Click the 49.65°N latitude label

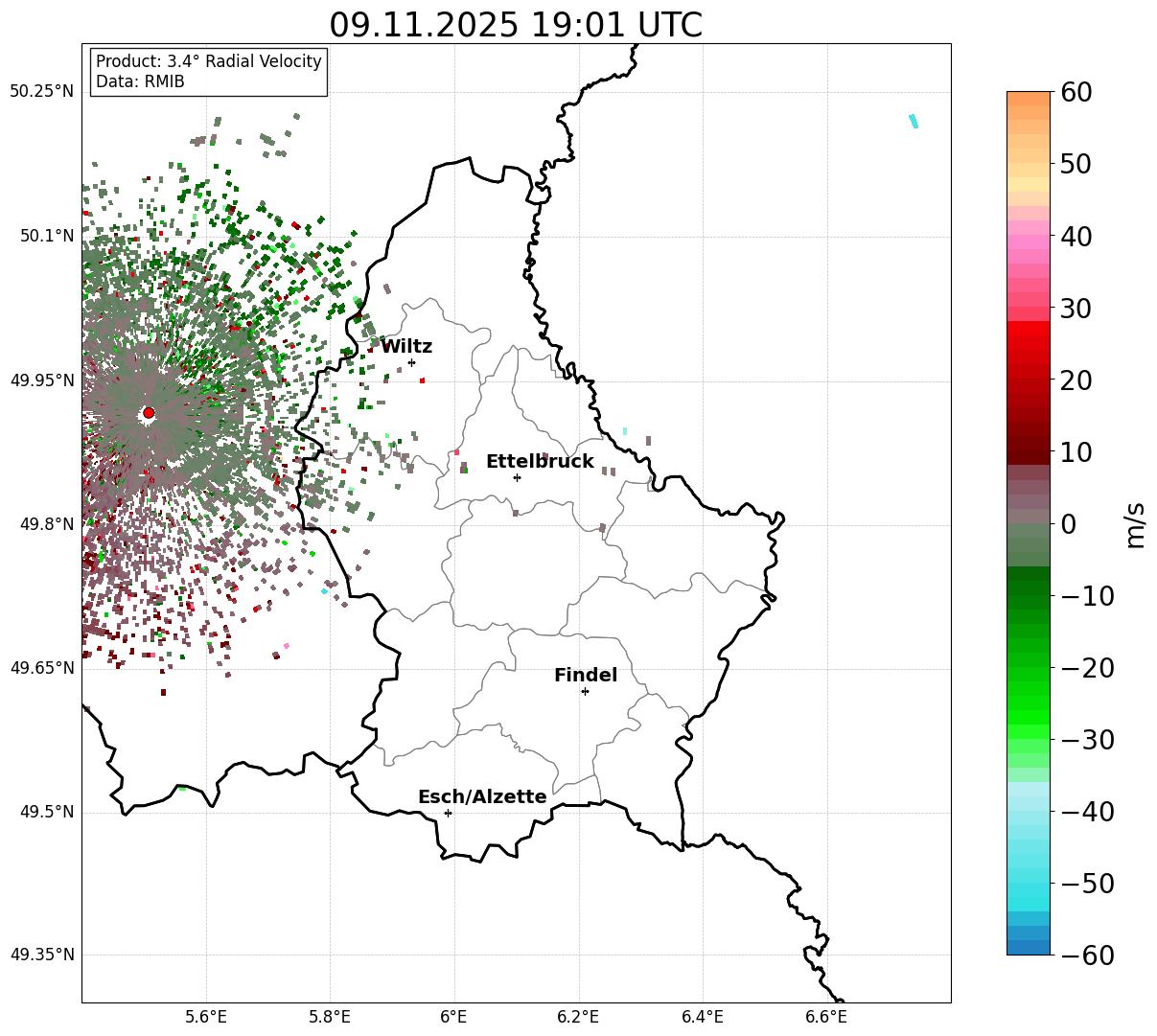tap(41, 668)
